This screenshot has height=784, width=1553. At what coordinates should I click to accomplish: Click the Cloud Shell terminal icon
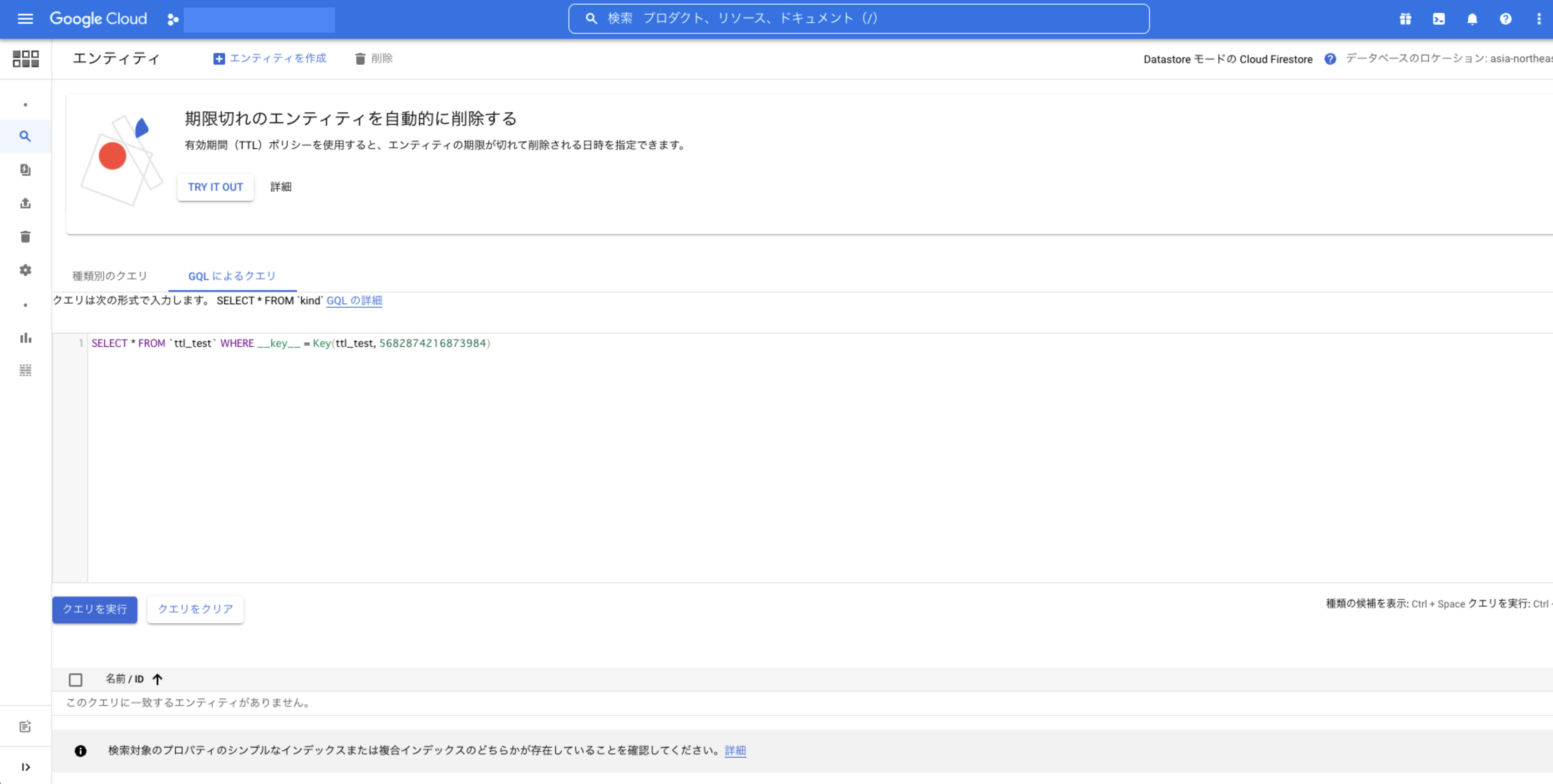click(x=1439, y=19)
